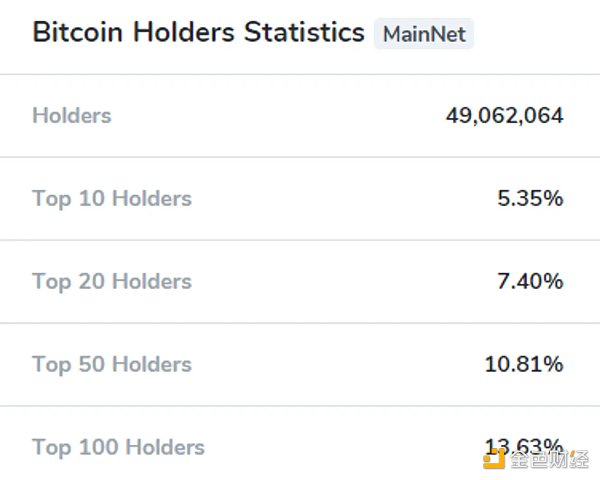Click the number 50 in Top 50 Holders
This screenshot has height=480, width=600.
click(91, 364)
